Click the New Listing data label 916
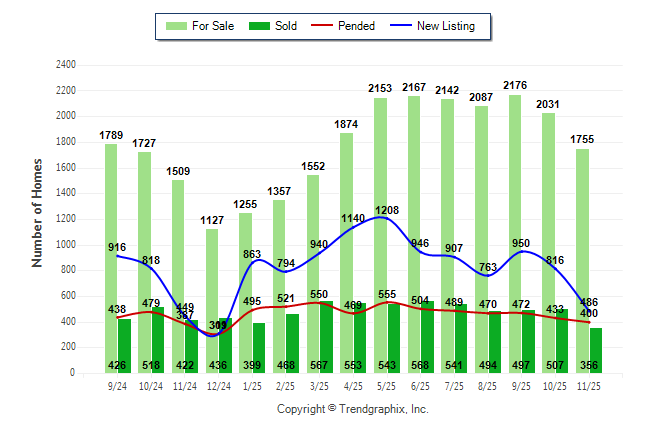This screenshot has height=434, width=646. coord(118,247)
